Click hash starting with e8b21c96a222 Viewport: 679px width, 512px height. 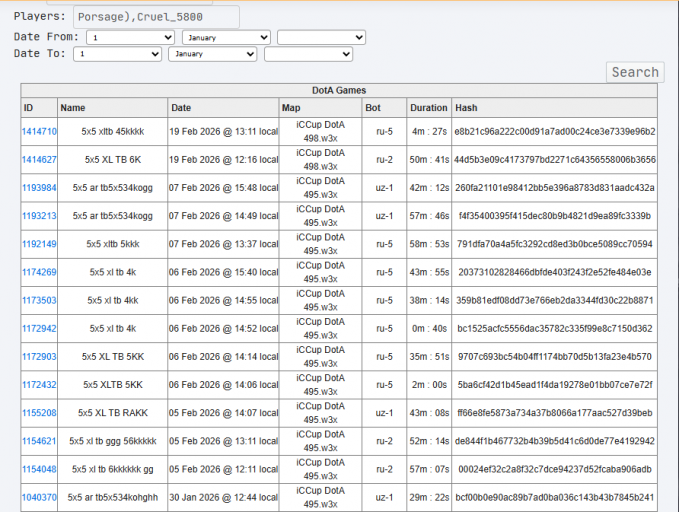[x=555, y=132]
